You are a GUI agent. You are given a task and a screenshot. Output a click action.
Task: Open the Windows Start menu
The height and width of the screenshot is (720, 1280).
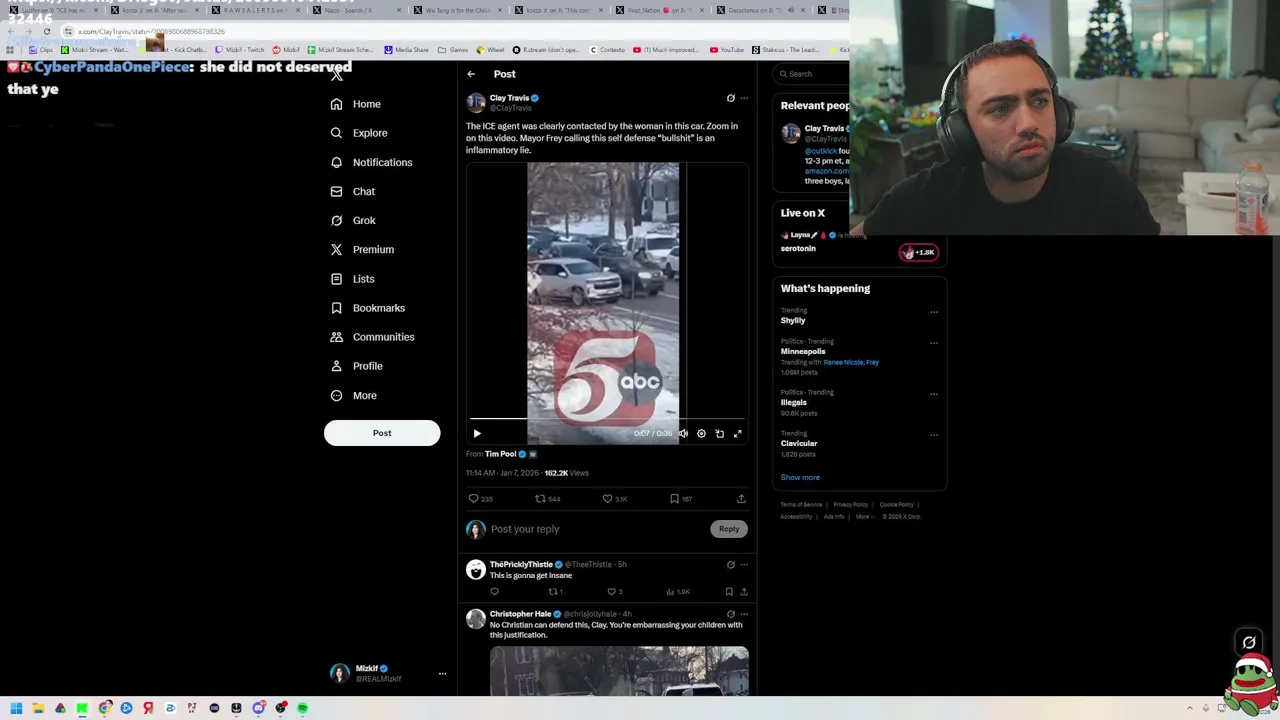click(x=16, y=708)
